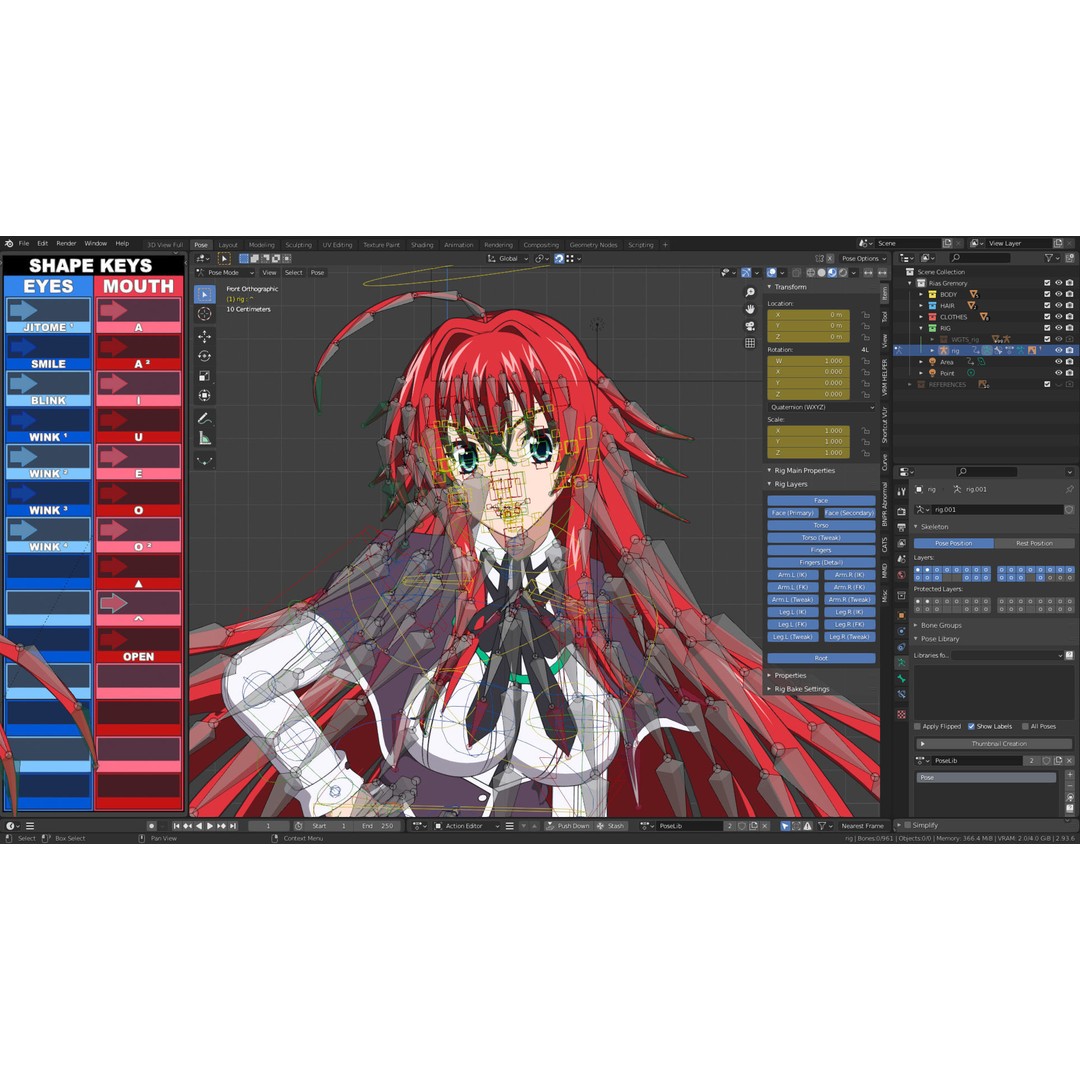Open the Global transform orientation dropdown
The width and height of the screenshot is (1080, 1080).
[508, 259]
